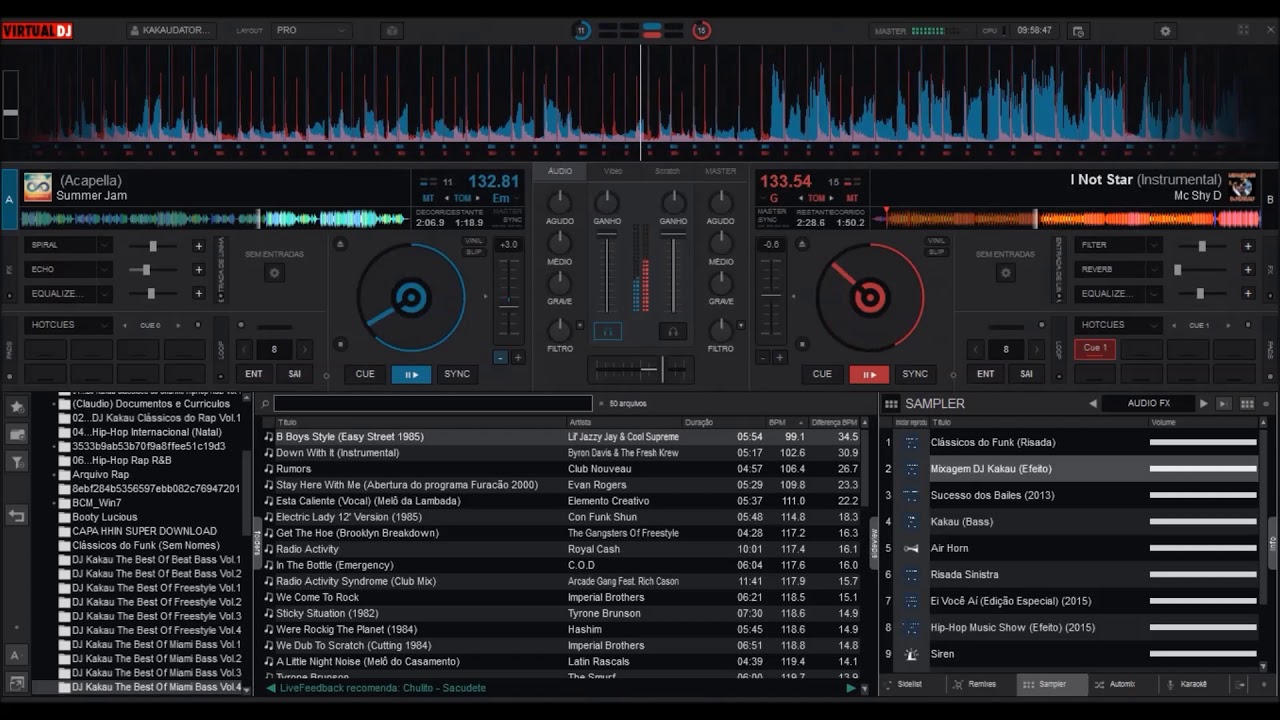Image resolution: width=1280 pixels, height=720 pixels.
Task: Click deck B ENT loop-in button
Action: pos(986,374)
